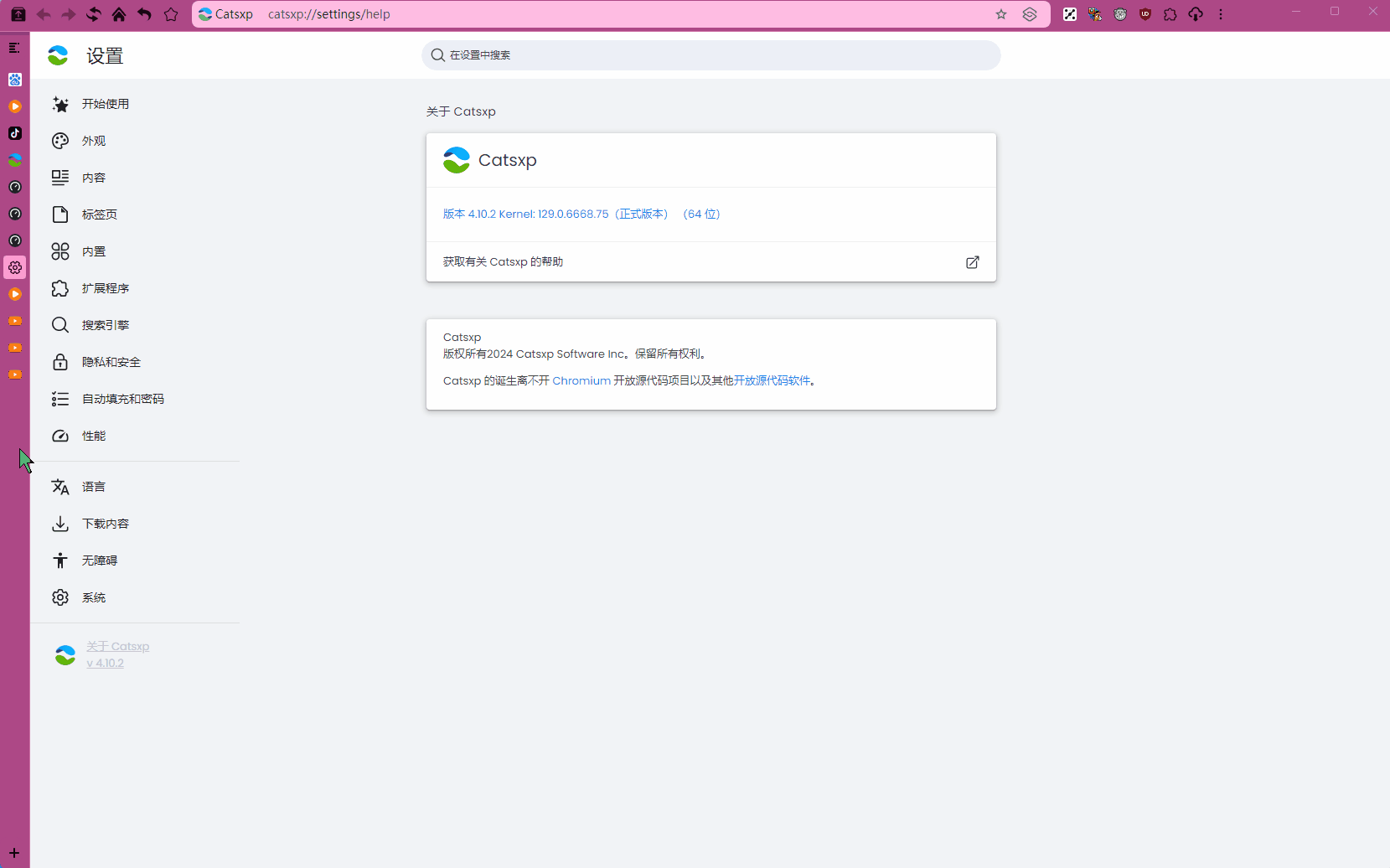Open the cloud download icon in toolbar
This screenshot has width=1390, height=868.
[1196, 14]
